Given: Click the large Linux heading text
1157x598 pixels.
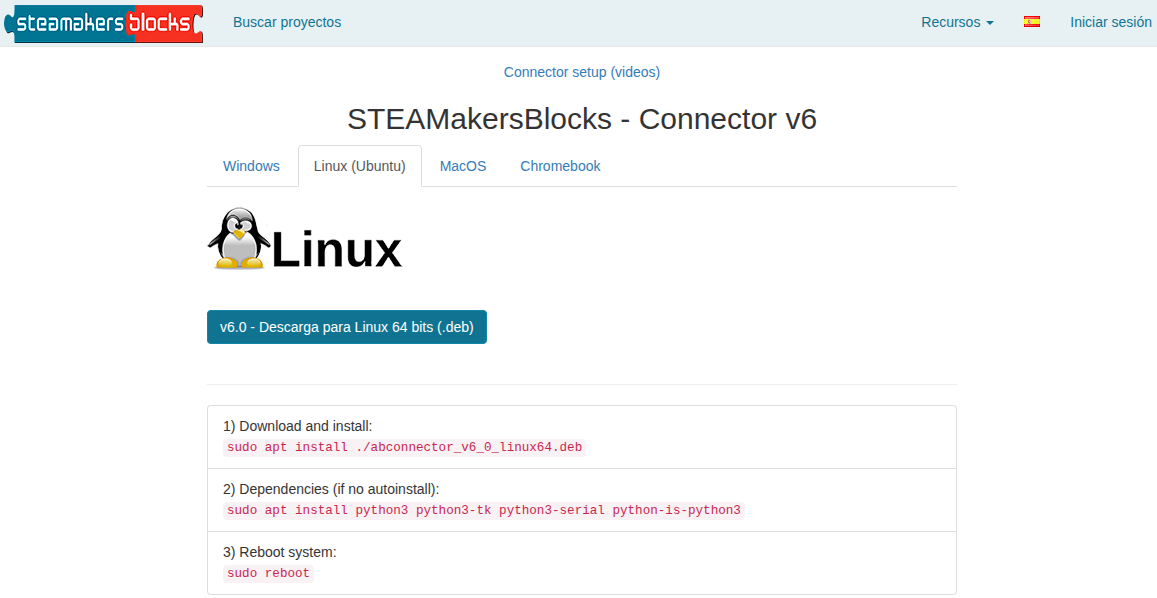Looking at the screenshot, I should tap(336, 250).
